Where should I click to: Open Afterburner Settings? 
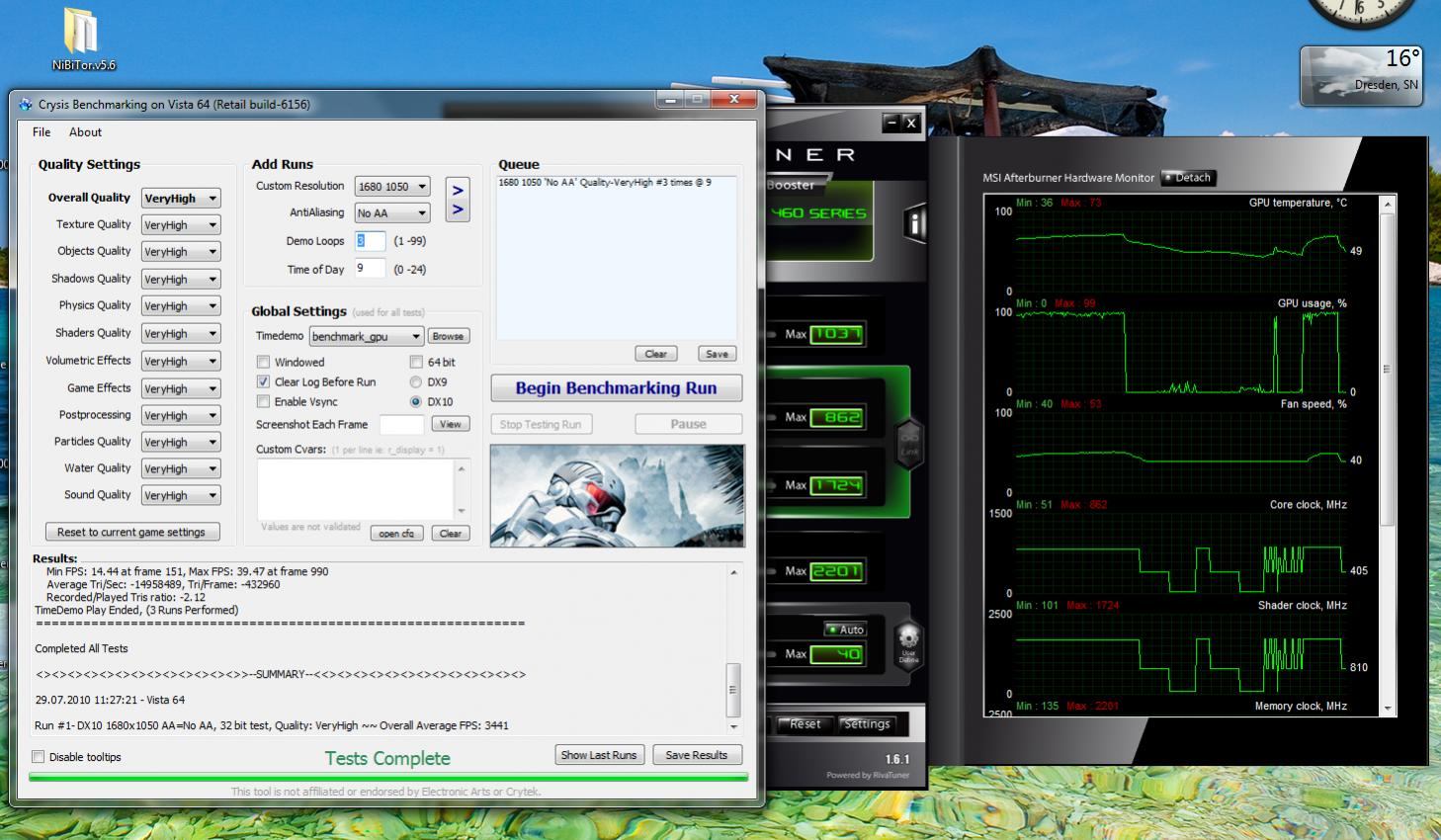[867, 724]
